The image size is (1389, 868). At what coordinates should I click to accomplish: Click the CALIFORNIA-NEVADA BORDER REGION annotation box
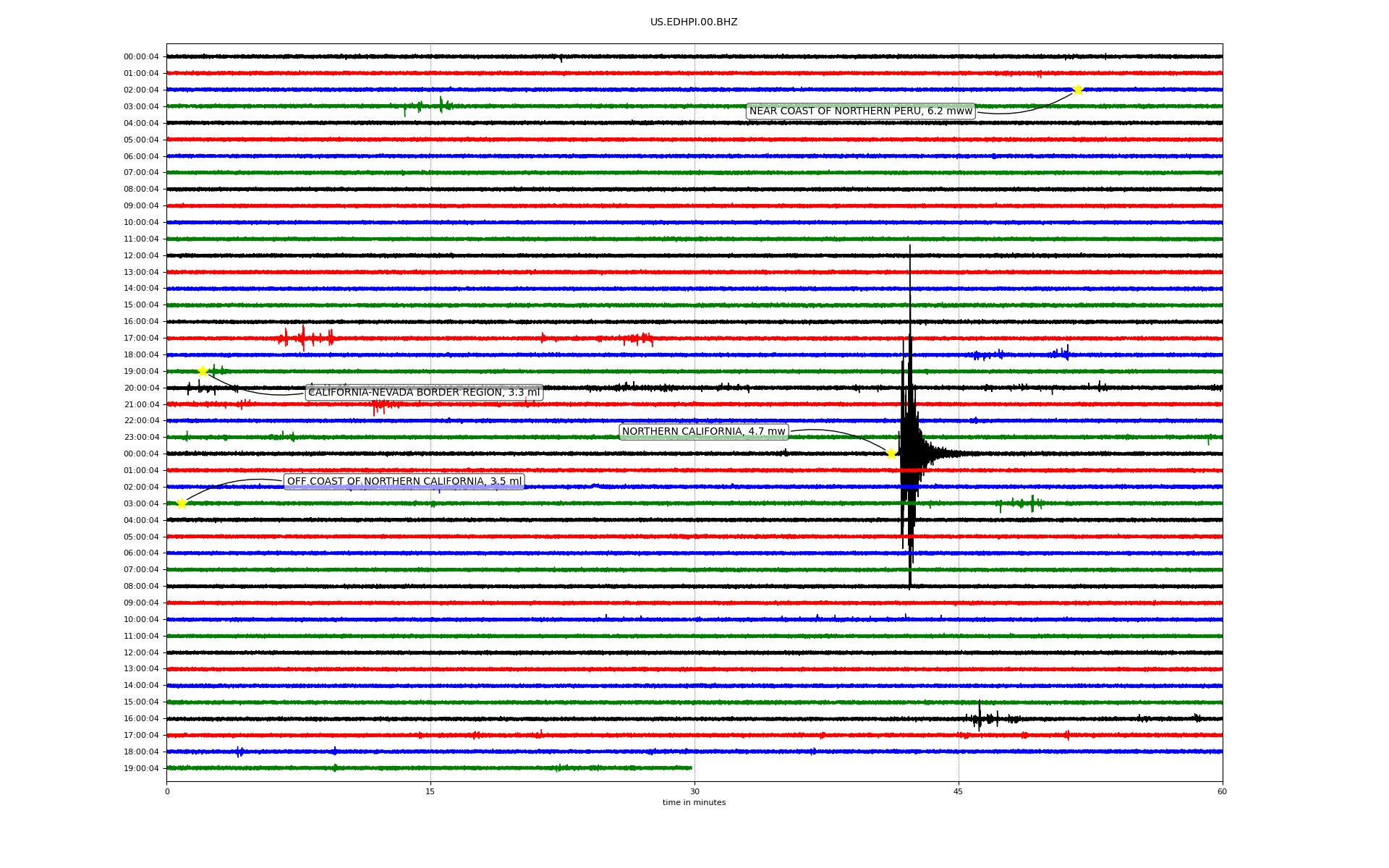click(424, 393)
